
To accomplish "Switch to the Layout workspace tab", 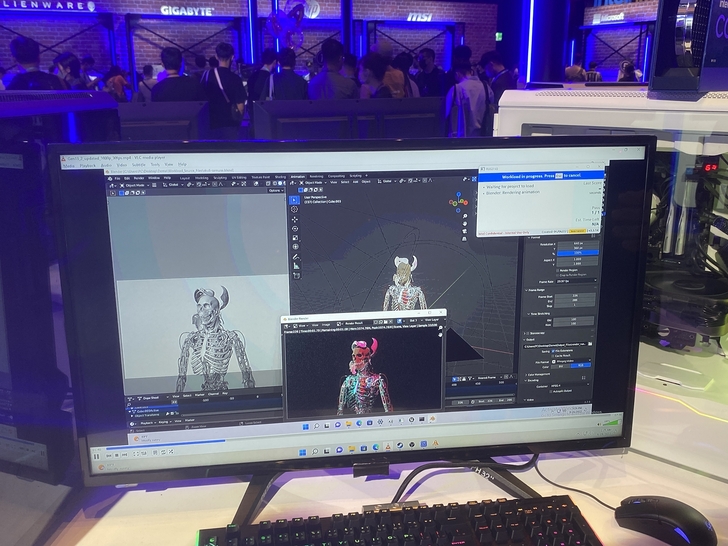I will click(185, 178).
